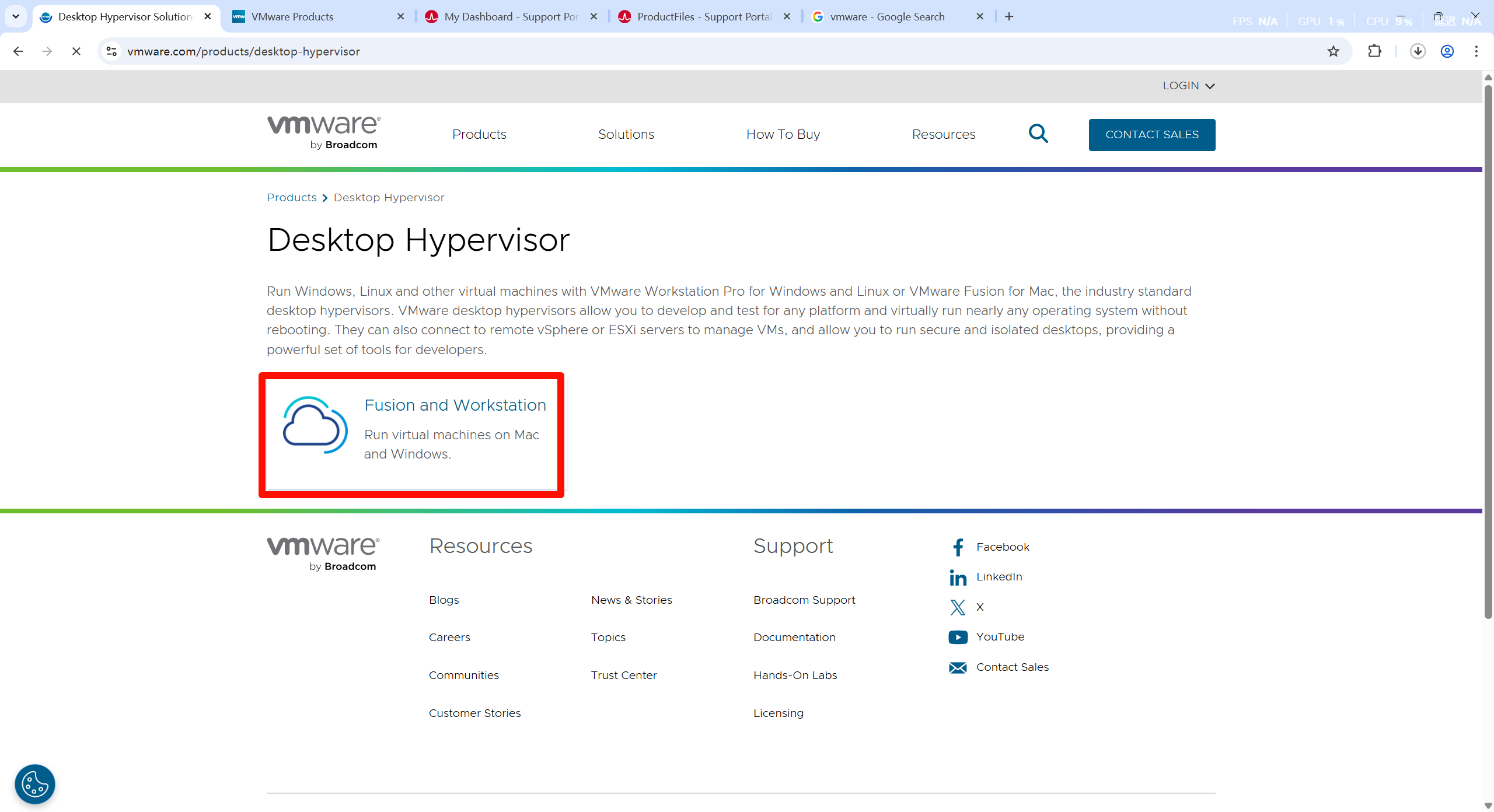Click the CONTACT SALES button
The height and width of the screenshot is (812, 1494).
tap(1151, 135)
